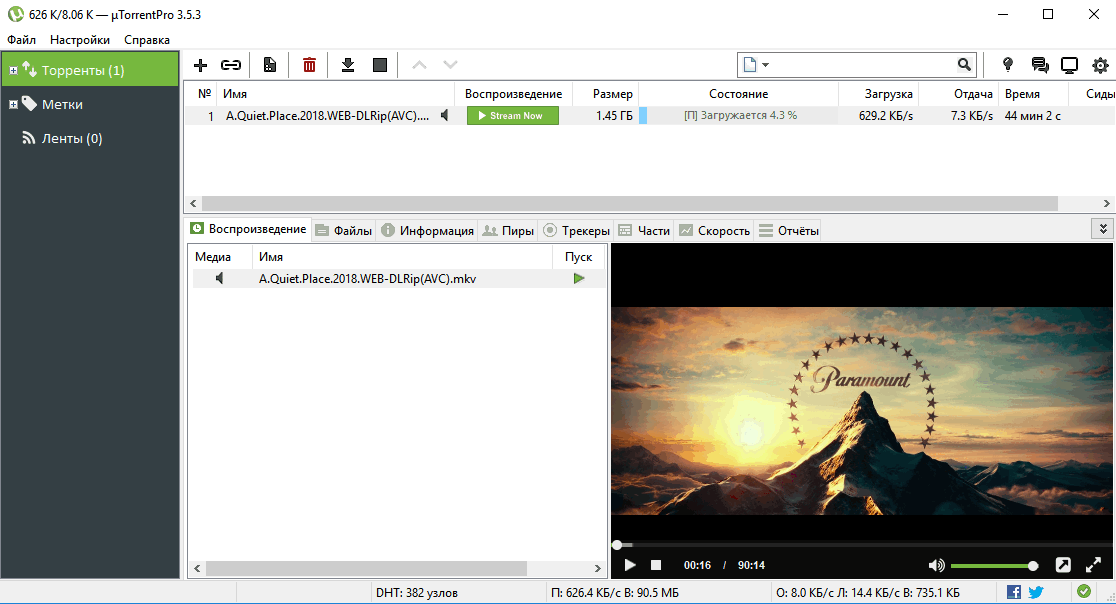1116x604 pixels.
Task: Click the speaker icon in media list
Action: click(x=219, y=278)
